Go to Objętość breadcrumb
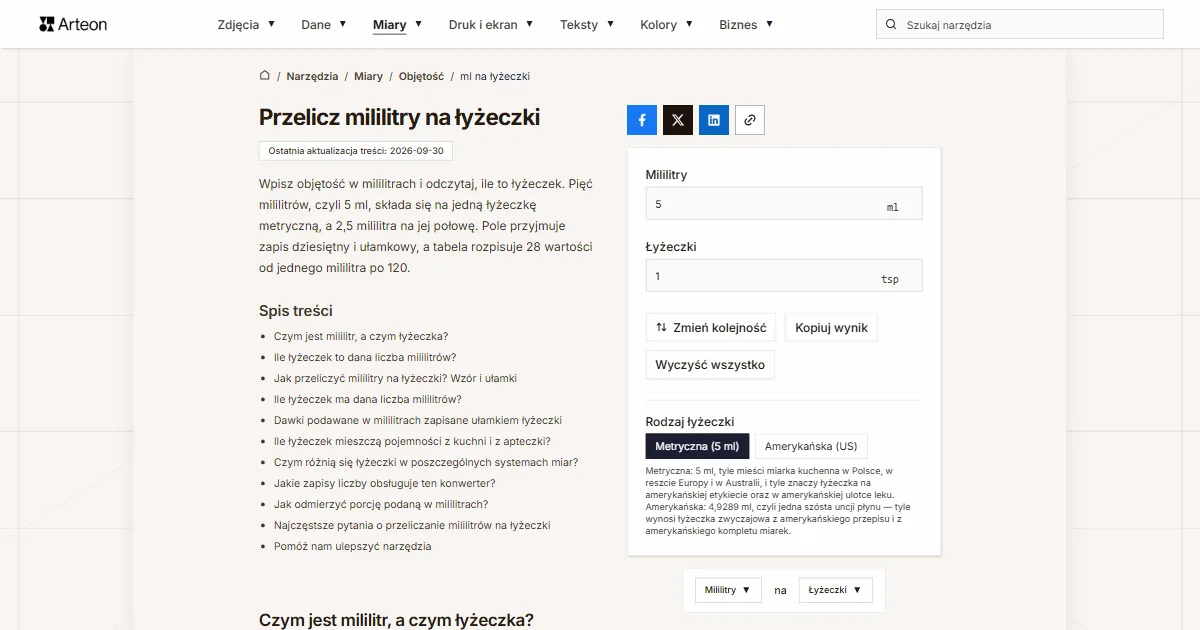Screen dimensions: 1200x630 click(x=421, y=76)
